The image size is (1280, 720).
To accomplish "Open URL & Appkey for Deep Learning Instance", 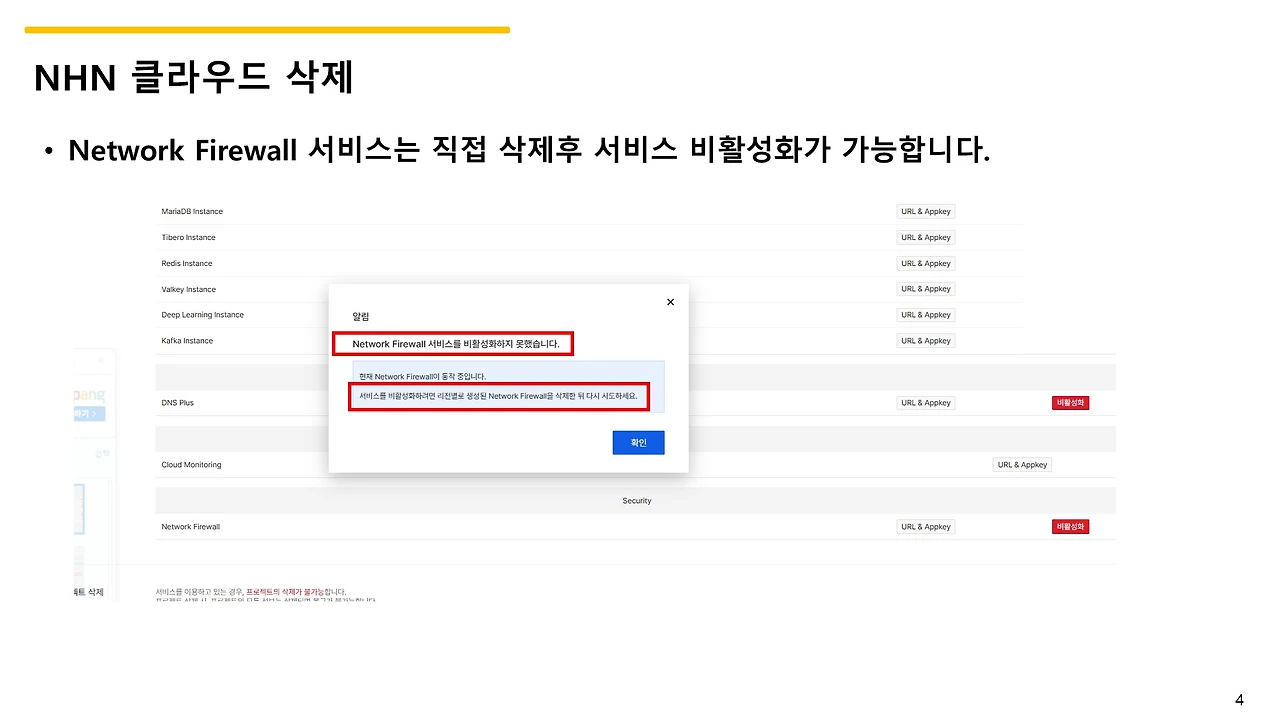I will 925,315.
